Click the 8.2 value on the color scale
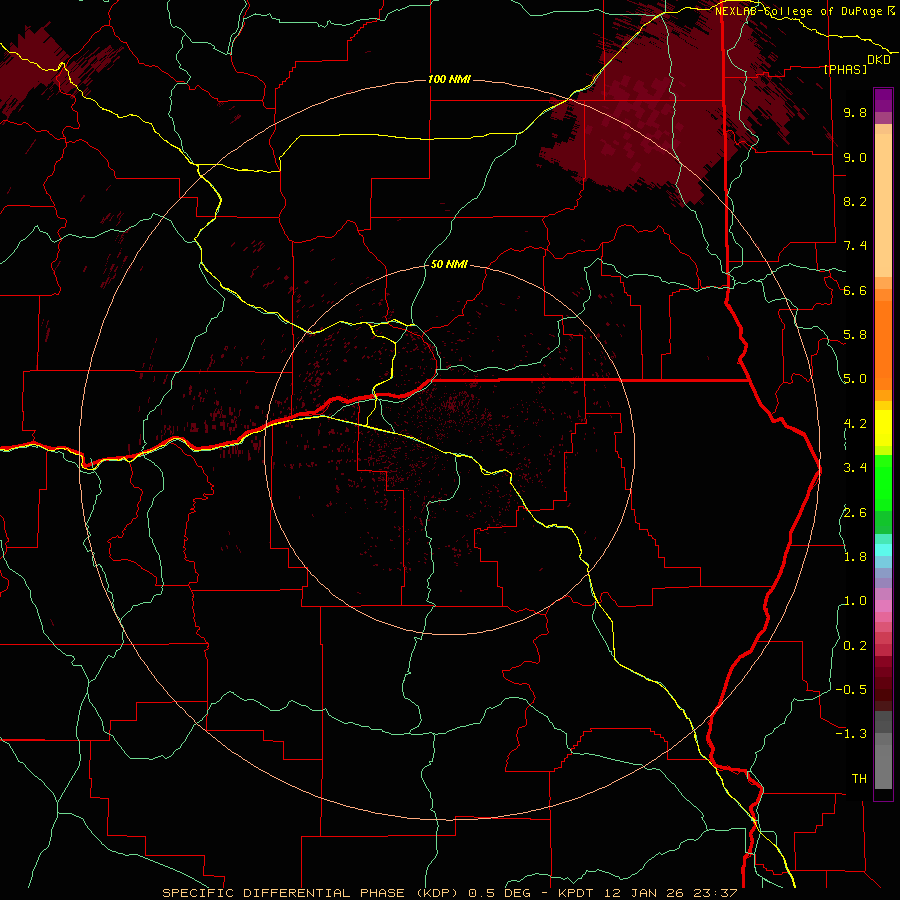This screenshot has height=900, width=900. pyautogui.click(x=855, y=201)
